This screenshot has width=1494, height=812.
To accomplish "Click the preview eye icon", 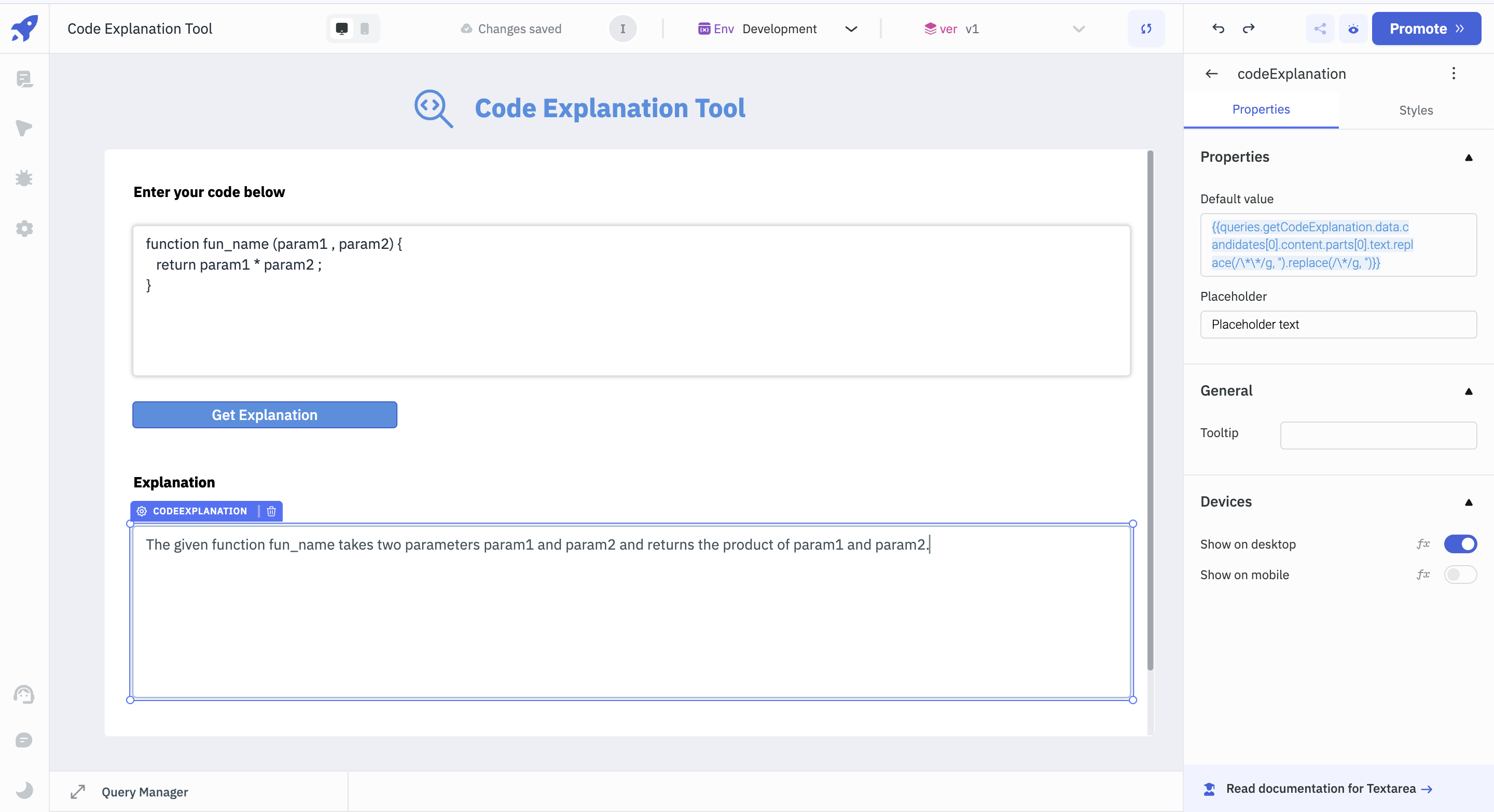I will pyautogui.click(x=1353, y=29).
